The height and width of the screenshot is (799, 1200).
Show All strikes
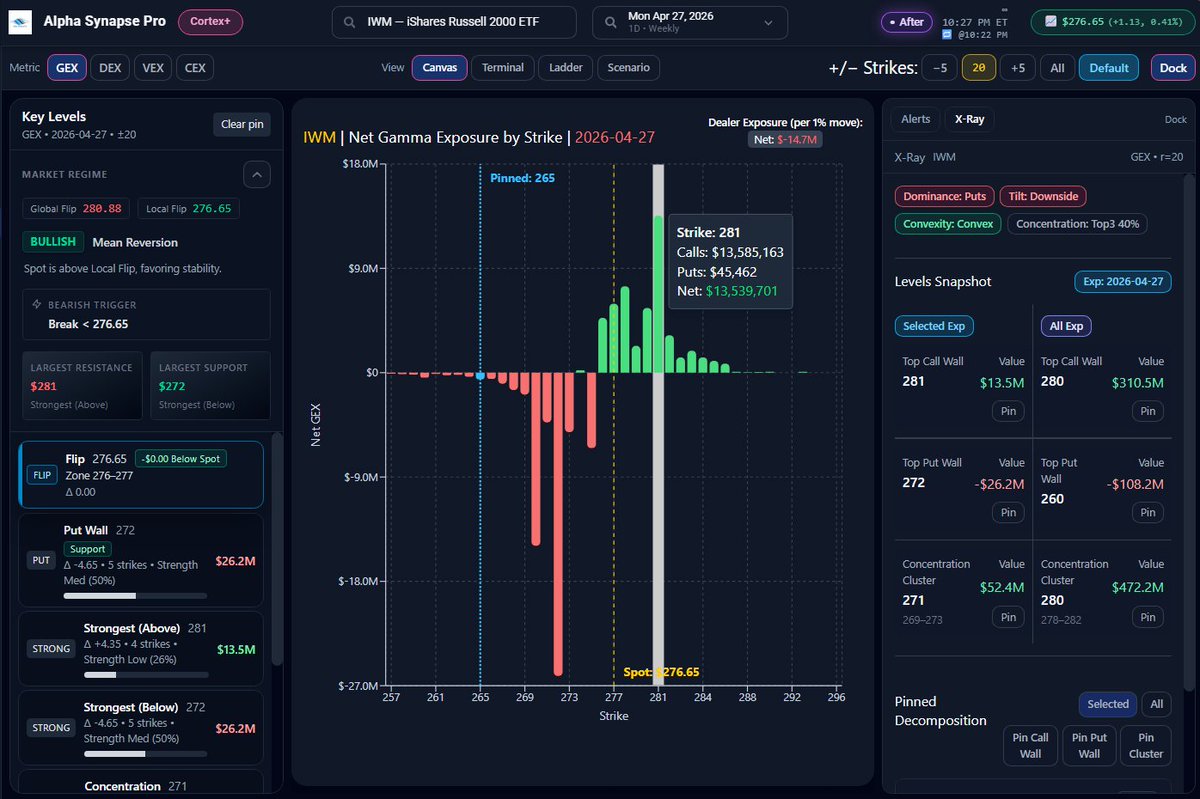point(1058,68)
